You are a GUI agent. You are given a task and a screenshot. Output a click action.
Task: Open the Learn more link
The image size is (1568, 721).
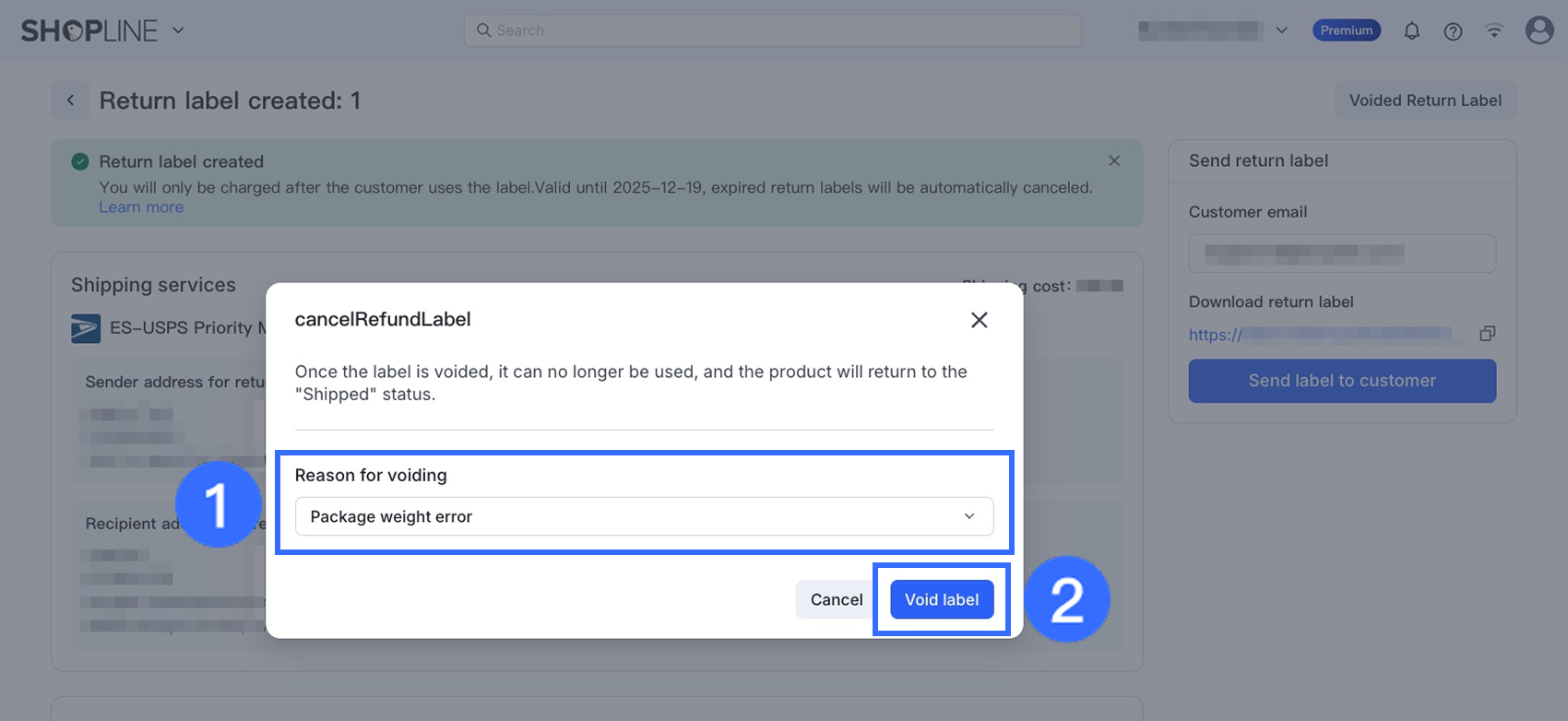(x=141, y=207)
